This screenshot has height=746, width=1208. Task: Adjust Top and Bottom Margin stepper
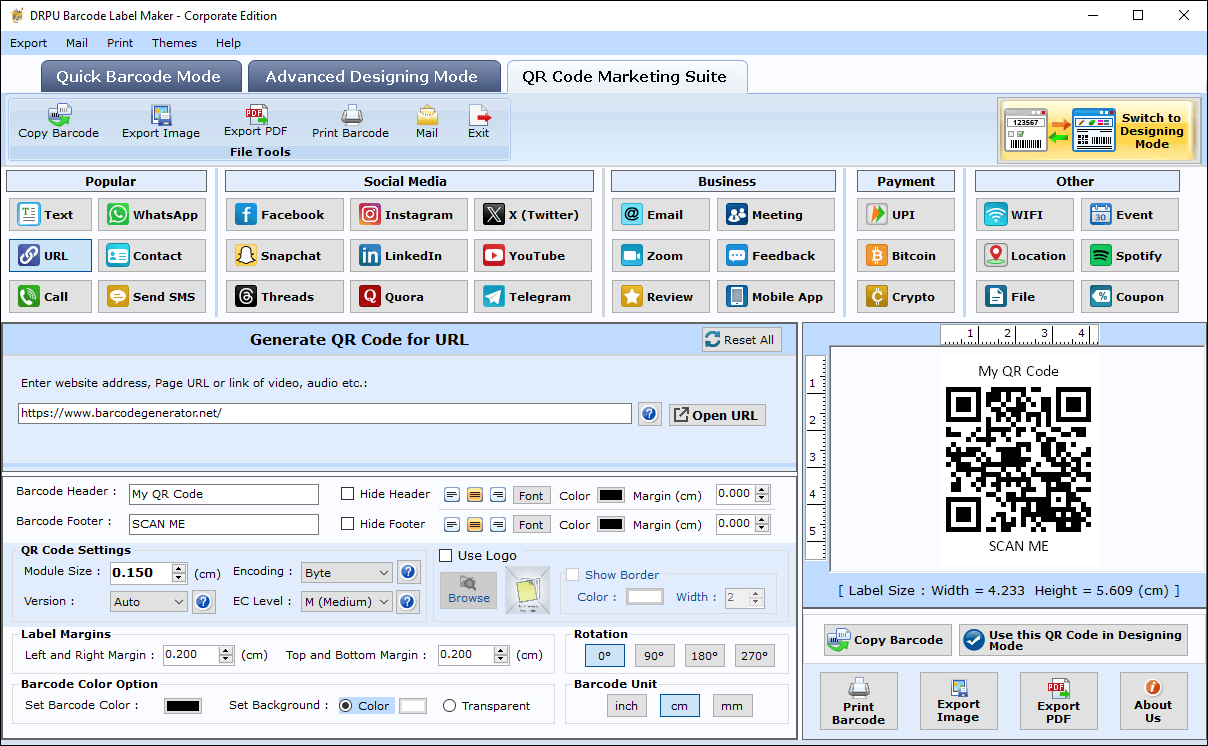tap(501, 656)
